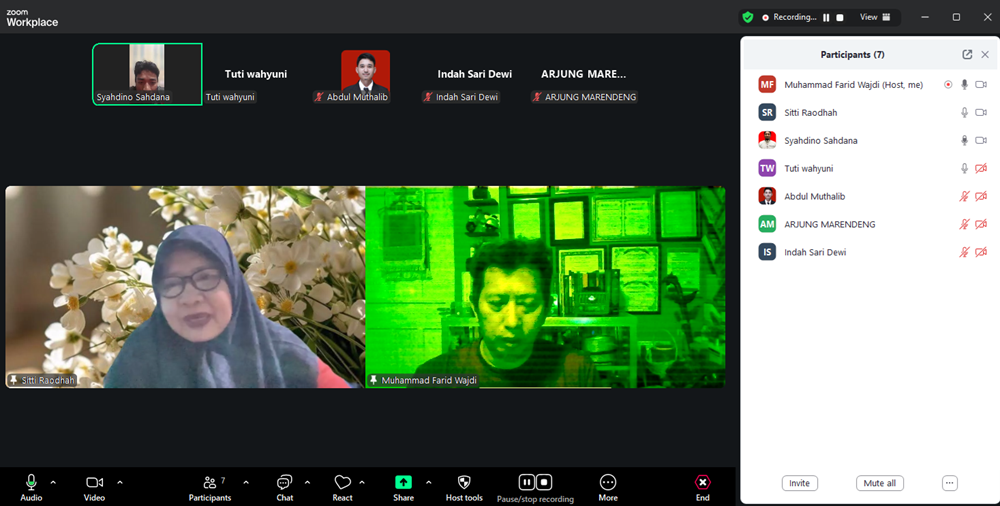The width and height of the screenshot is (1000, 506).
Task: Expand caret next to React button
Action: (x=362, y=482)
